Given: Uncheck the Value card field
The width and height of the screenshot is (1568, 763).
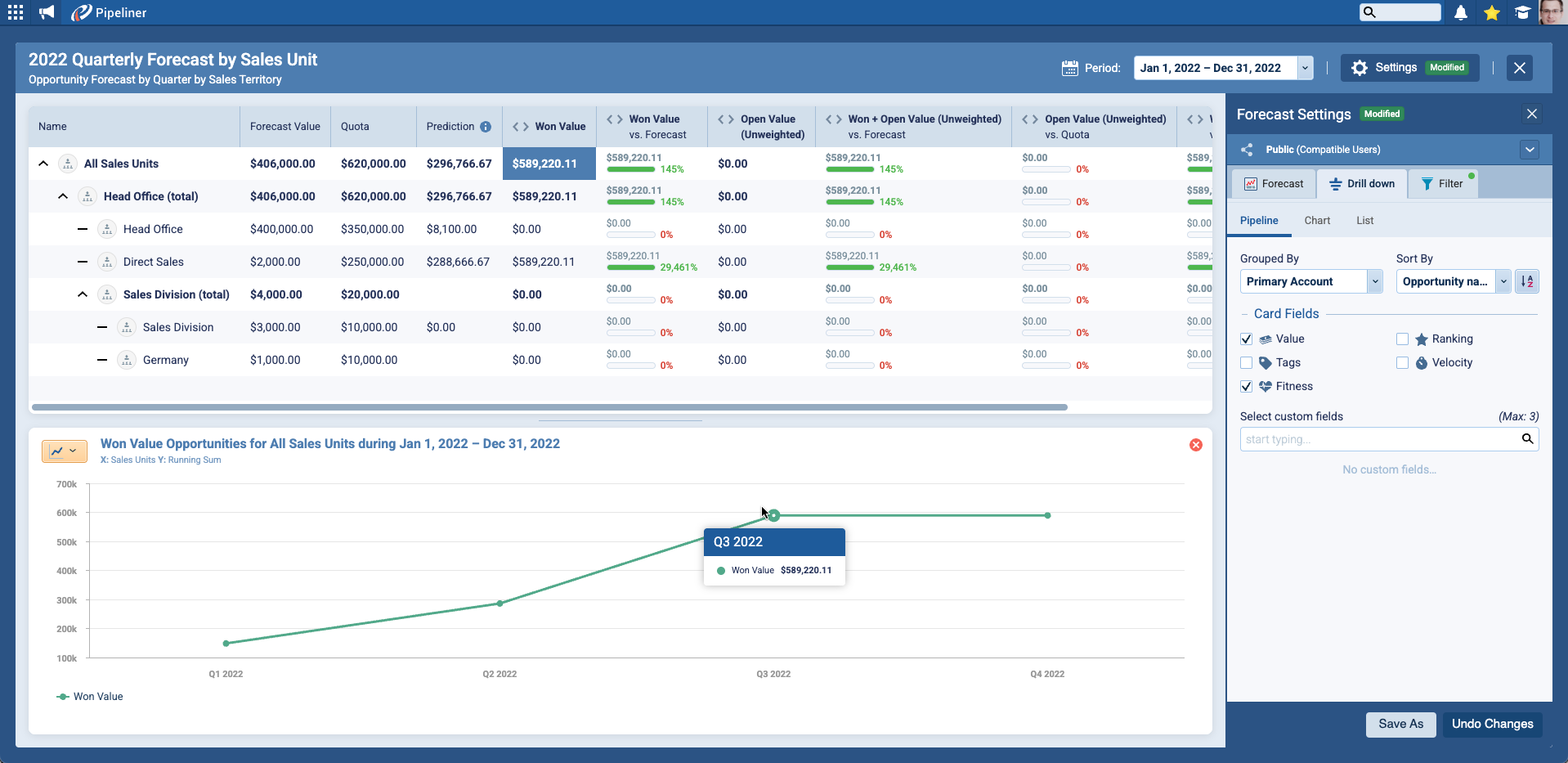Looking at the screenshot, I should [1247, 339].
